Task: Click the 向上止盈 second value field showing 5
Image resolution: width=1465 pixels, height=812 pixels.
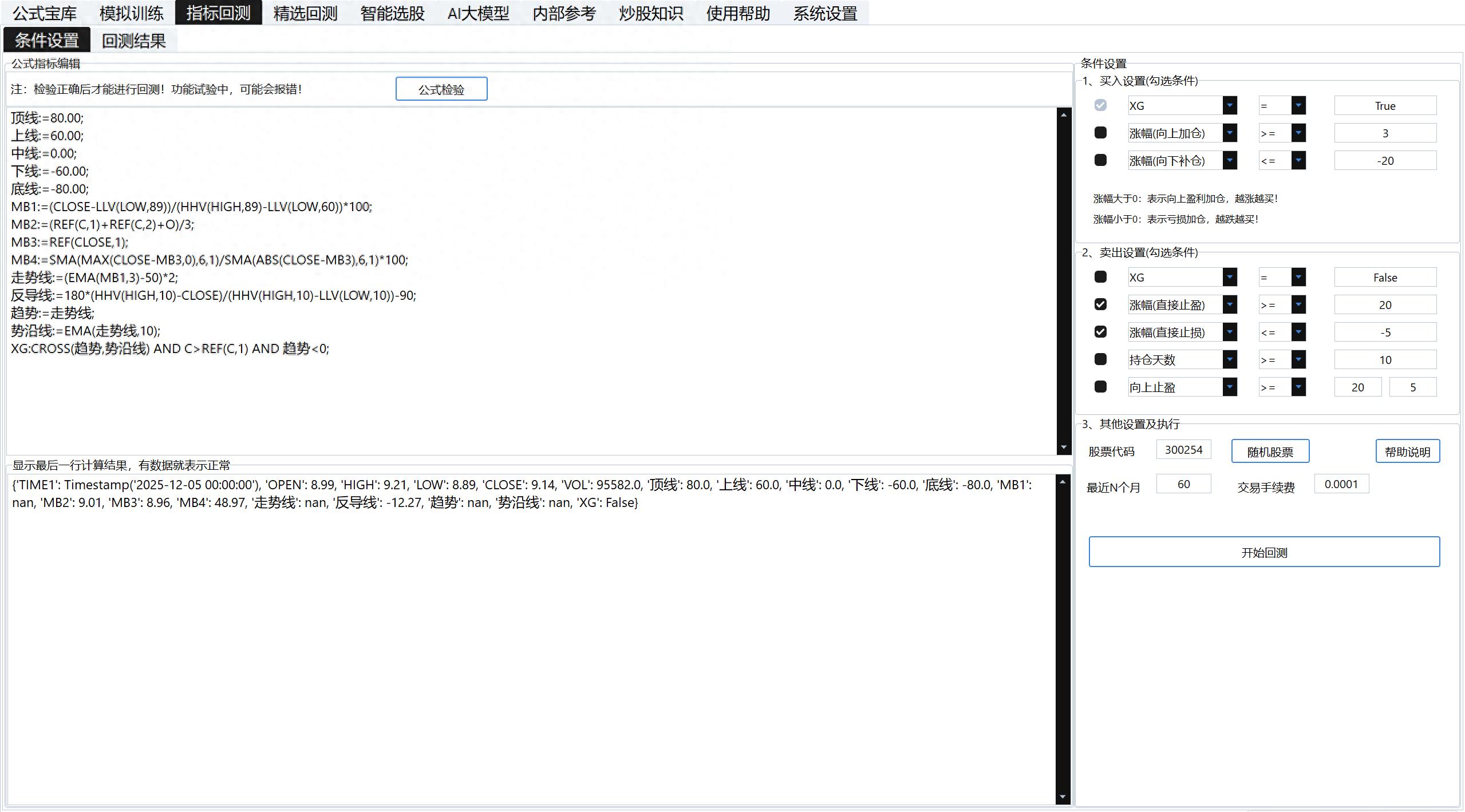Action: 1413,387
